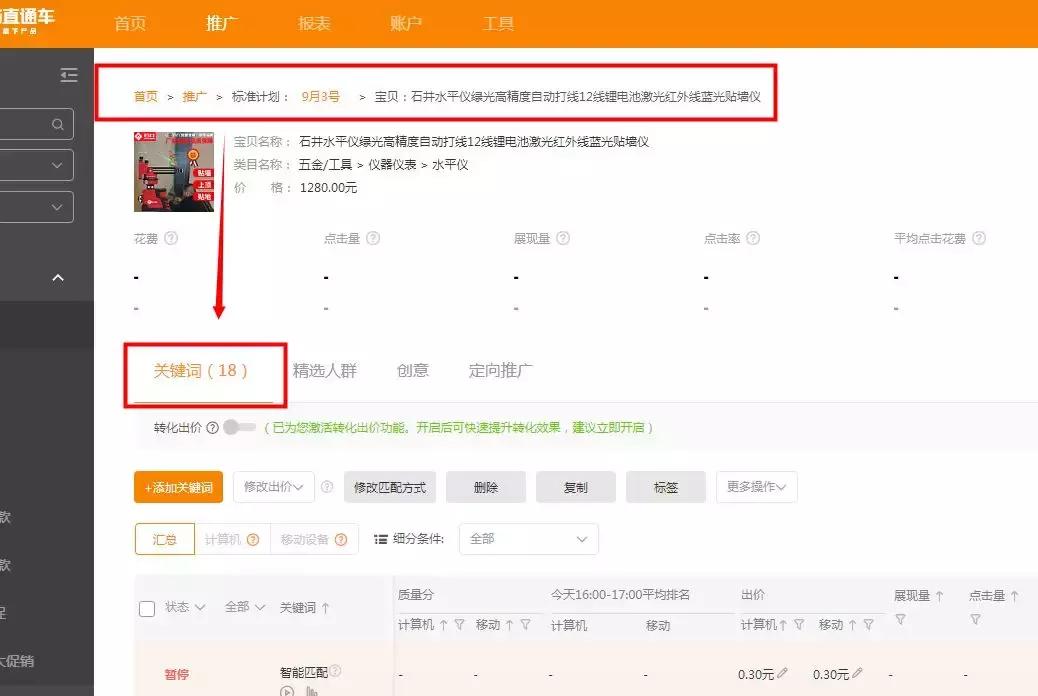Screen dimensions: 1038x696
Task: Follow the 首页 breadcrumb link
Action: pos(145,97)
